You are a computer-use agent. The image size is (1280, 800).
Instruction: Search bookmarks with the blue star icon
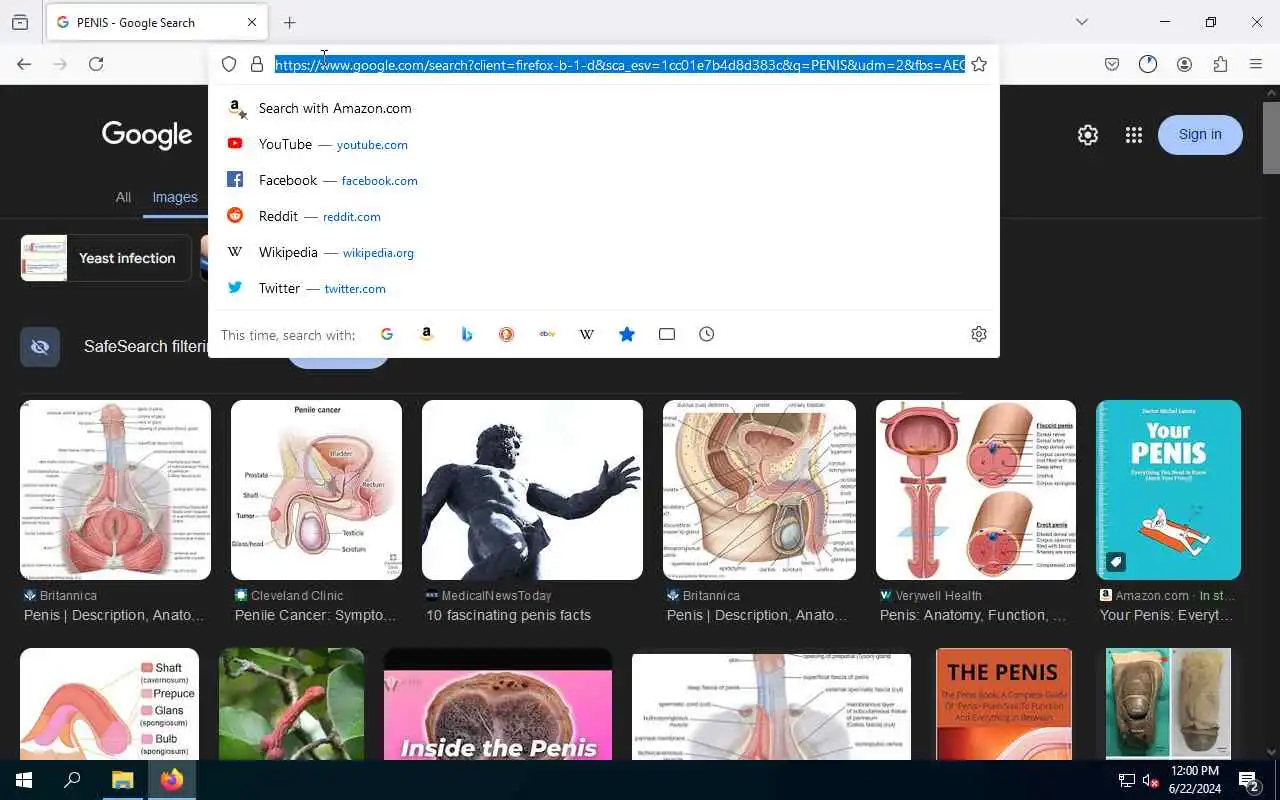pos(627,334)
